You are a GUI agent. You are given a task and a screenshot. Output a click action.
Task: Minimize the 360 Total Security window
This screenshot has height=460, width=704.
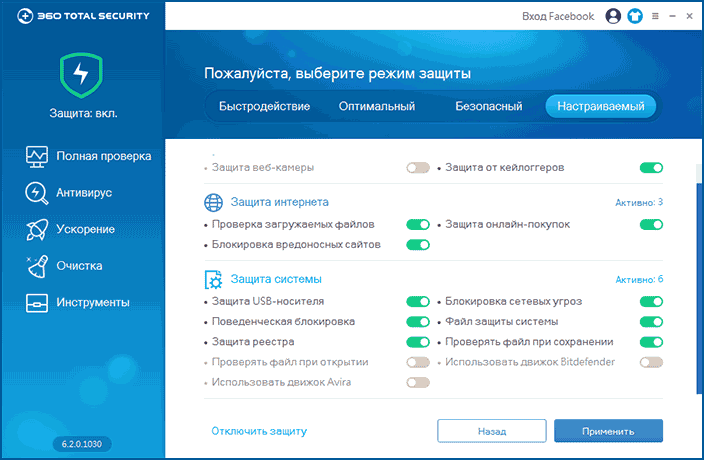click(672, 16)
